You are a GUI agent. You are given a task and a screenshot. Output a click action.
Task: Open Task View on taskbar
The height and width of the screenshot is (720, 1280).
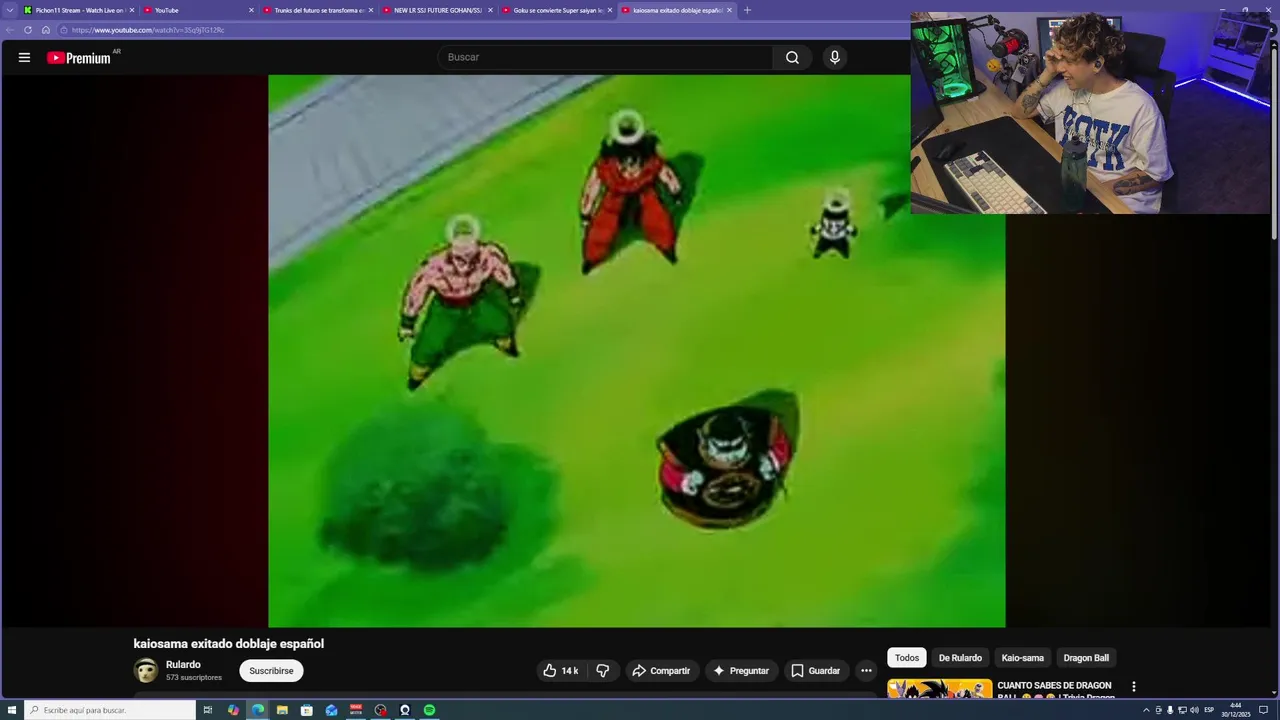point(208,710)
